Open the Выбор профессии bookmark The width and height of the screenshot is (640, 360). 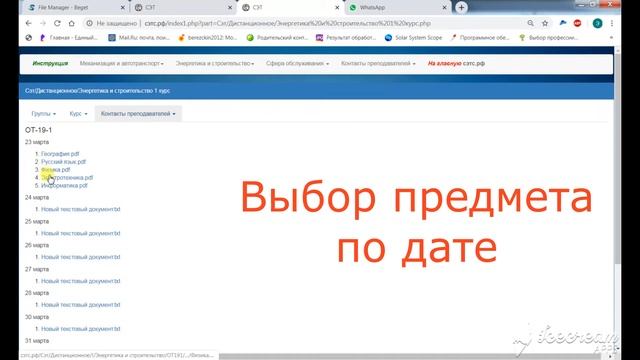point(549,38)
